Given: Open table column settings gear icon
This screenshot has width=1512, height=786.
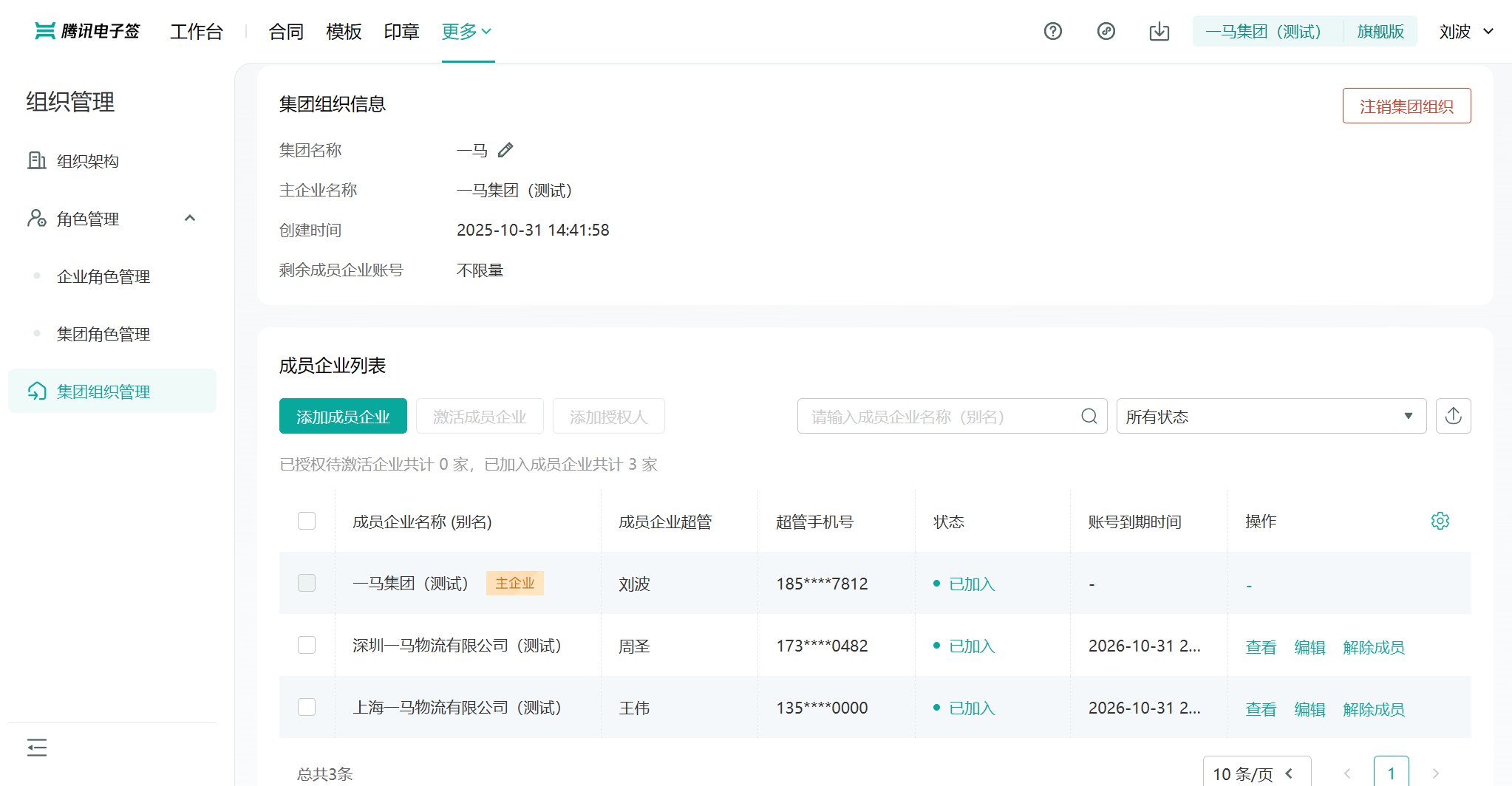Looking at the screenshot, I should (1440, 521).
